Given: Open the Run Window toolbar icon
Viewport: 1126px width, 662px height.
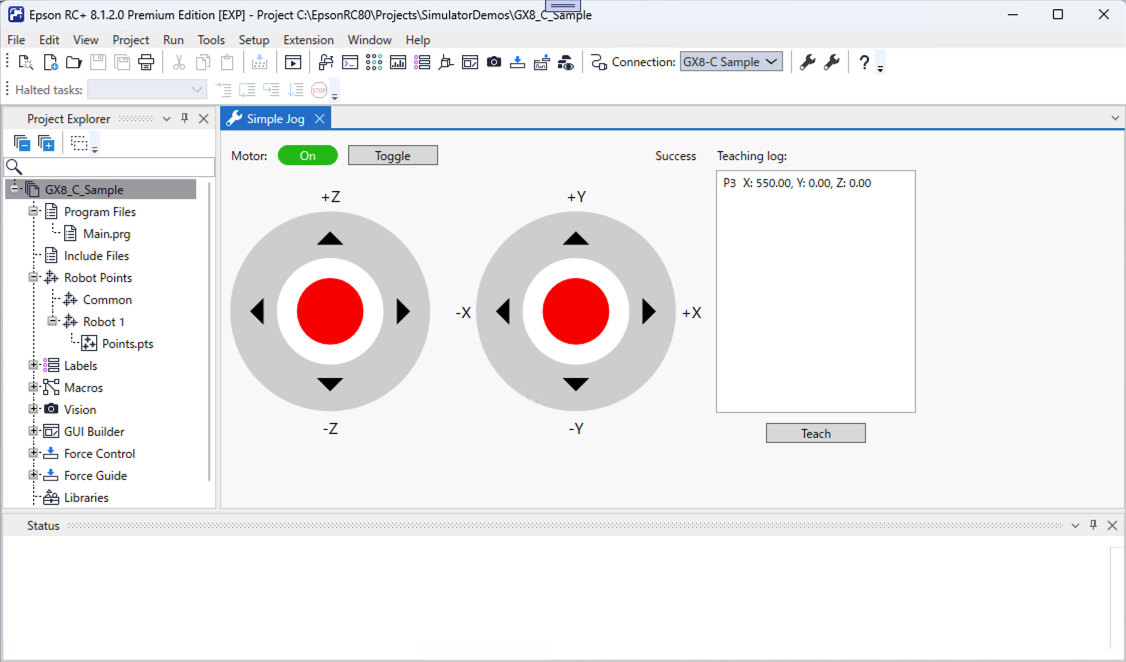Looking at the screenshot, I should pyautogui.click(x=292, y=62).
